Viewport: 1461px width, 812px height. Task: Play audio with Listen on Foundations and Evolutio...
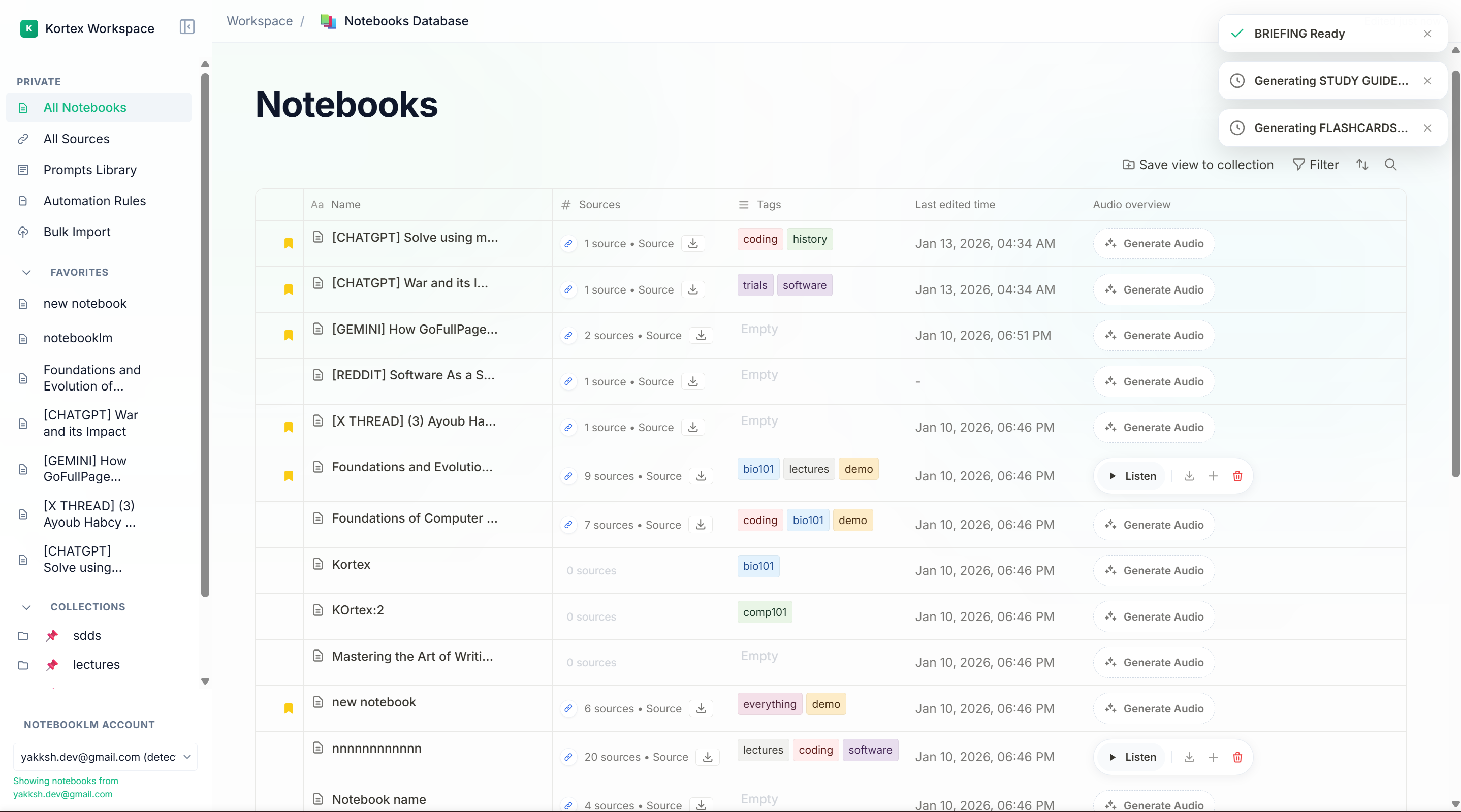click(x=1133, y=476)
